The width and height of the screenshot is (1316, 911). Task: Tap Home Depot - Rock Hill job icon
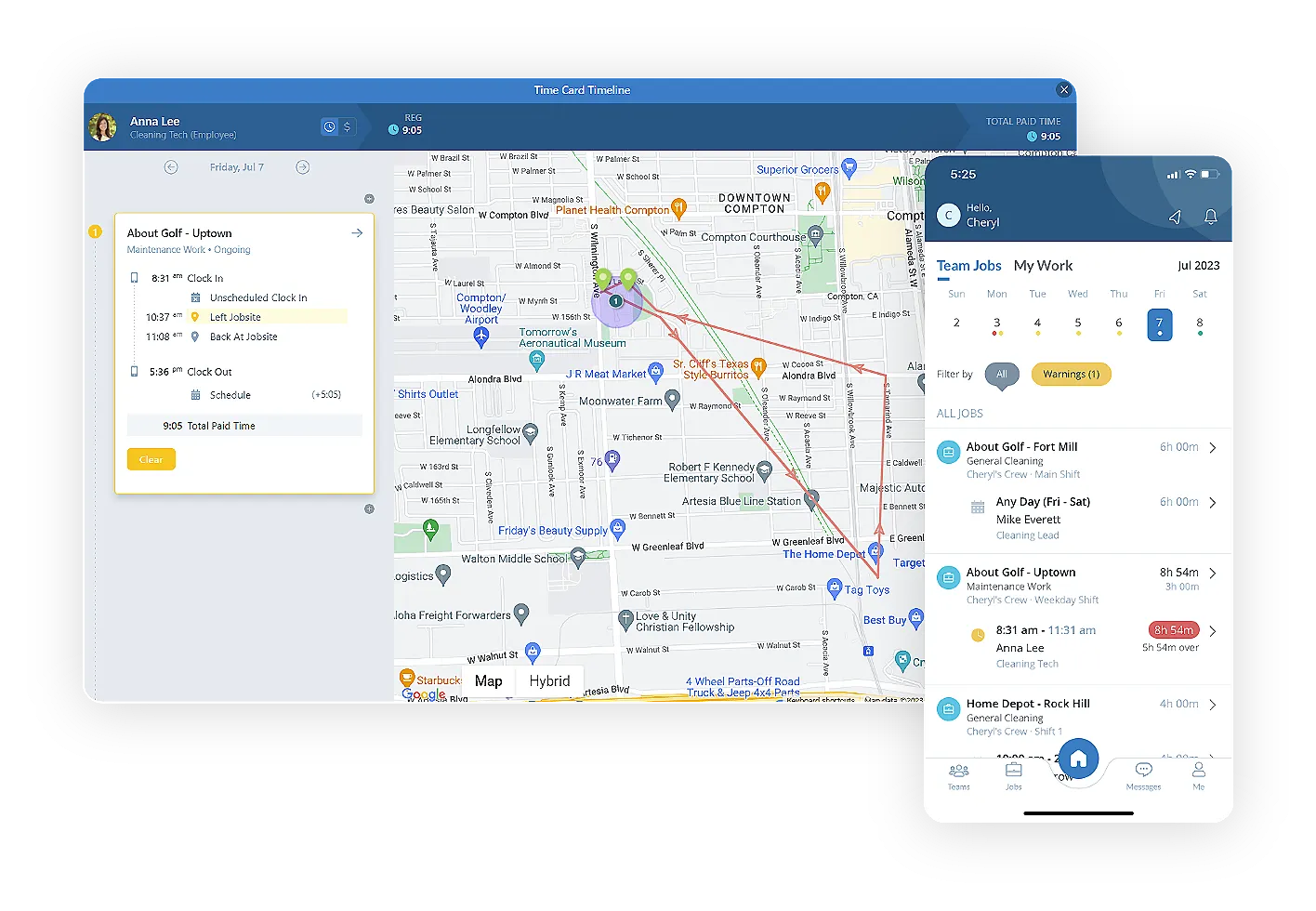(x=948, y=709)
